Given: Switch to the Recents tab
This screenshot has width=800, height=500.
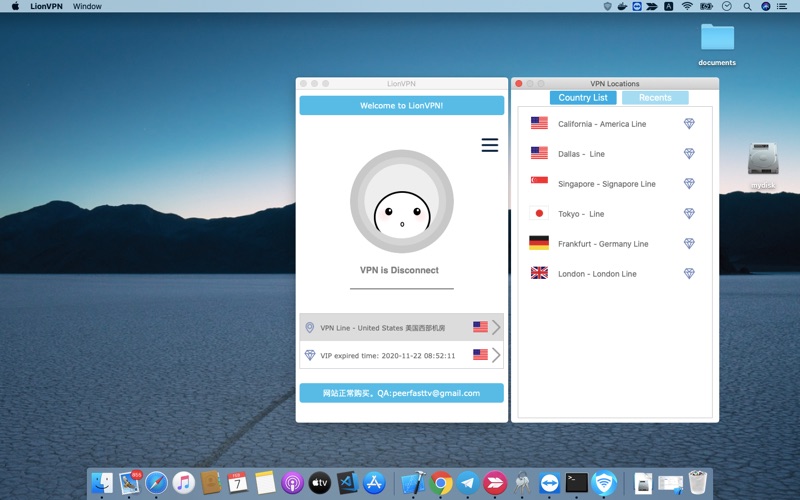Looking at the screenshot, I should point(655,97).
